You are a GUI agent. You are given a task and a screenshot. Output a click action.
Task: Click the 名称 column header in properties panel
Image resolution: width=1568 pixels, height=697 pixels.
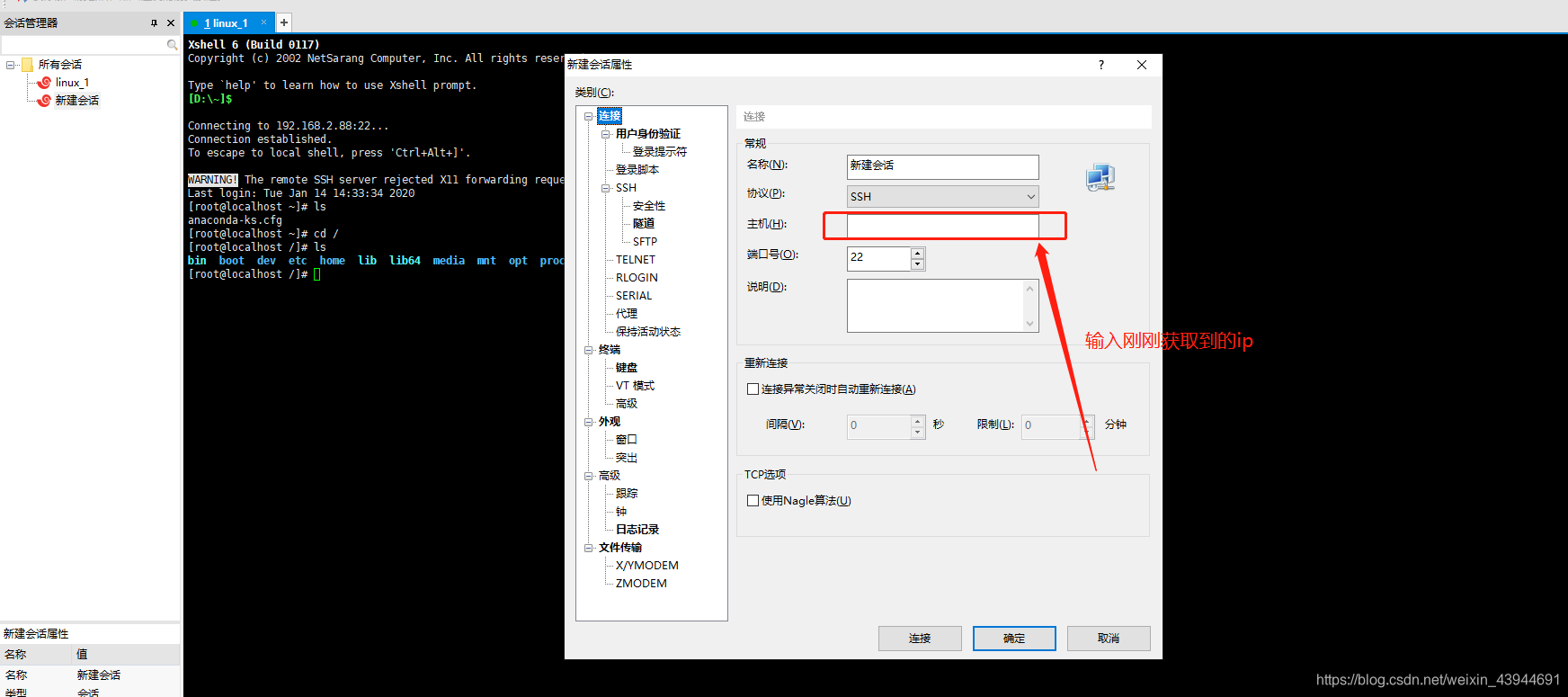36,655
